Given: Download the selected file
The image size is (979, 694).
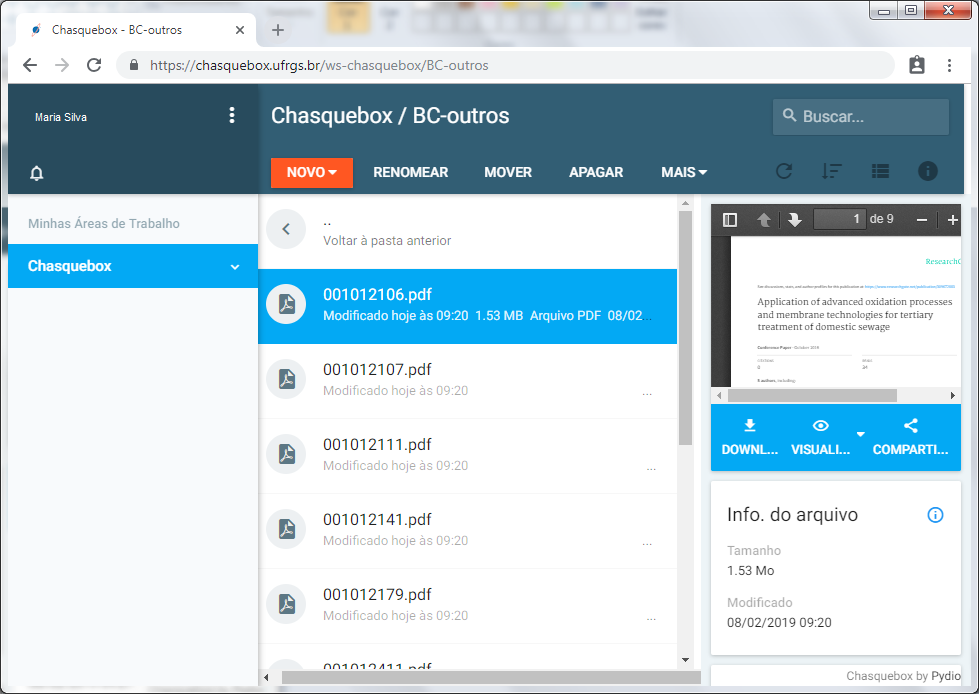Looking at the screenshot, I should (x=750, y=437).
